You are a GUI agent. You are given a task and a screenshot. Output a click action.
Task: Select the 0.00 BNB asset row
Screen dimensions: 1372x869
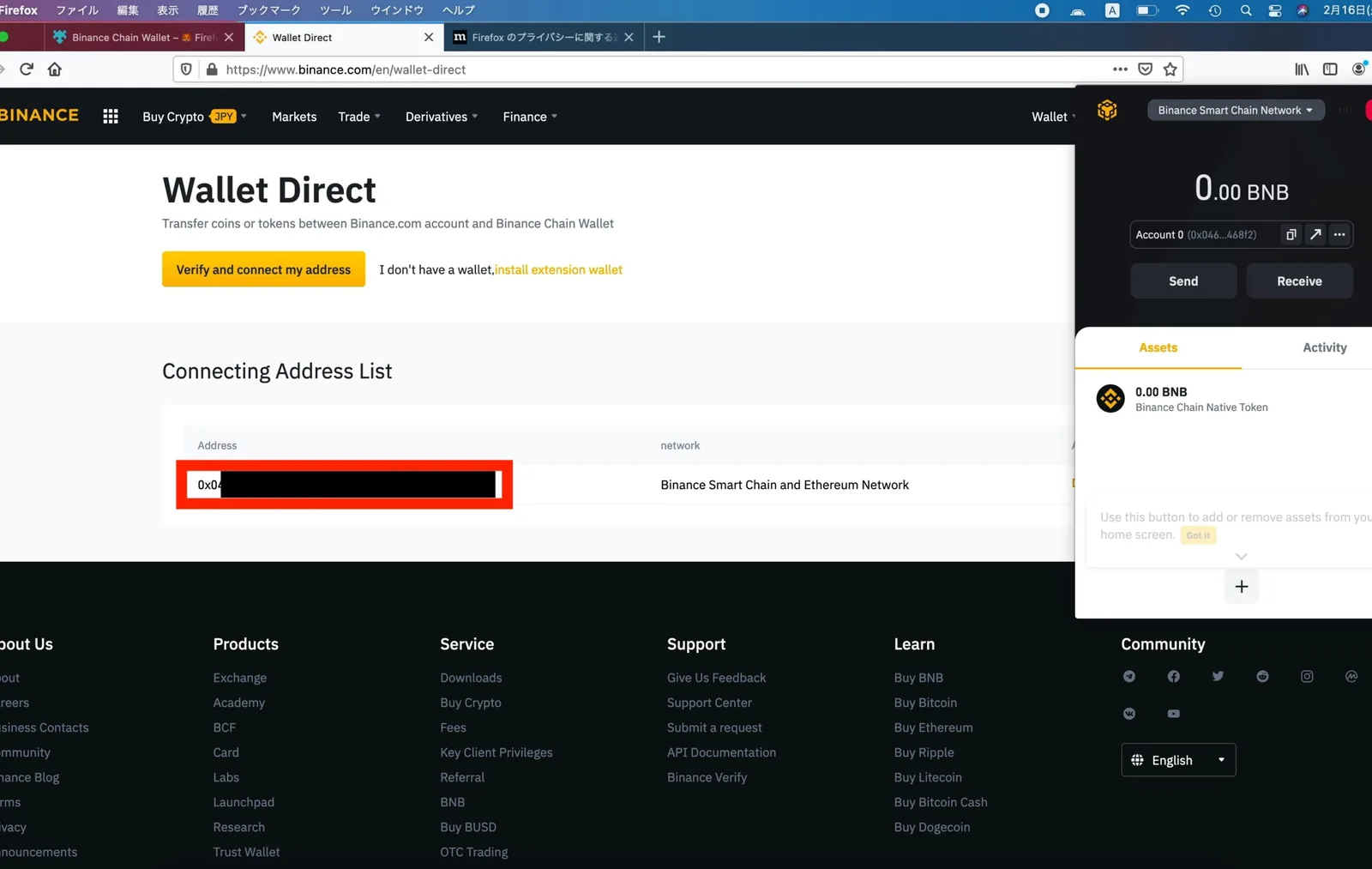pos(1224,399)
